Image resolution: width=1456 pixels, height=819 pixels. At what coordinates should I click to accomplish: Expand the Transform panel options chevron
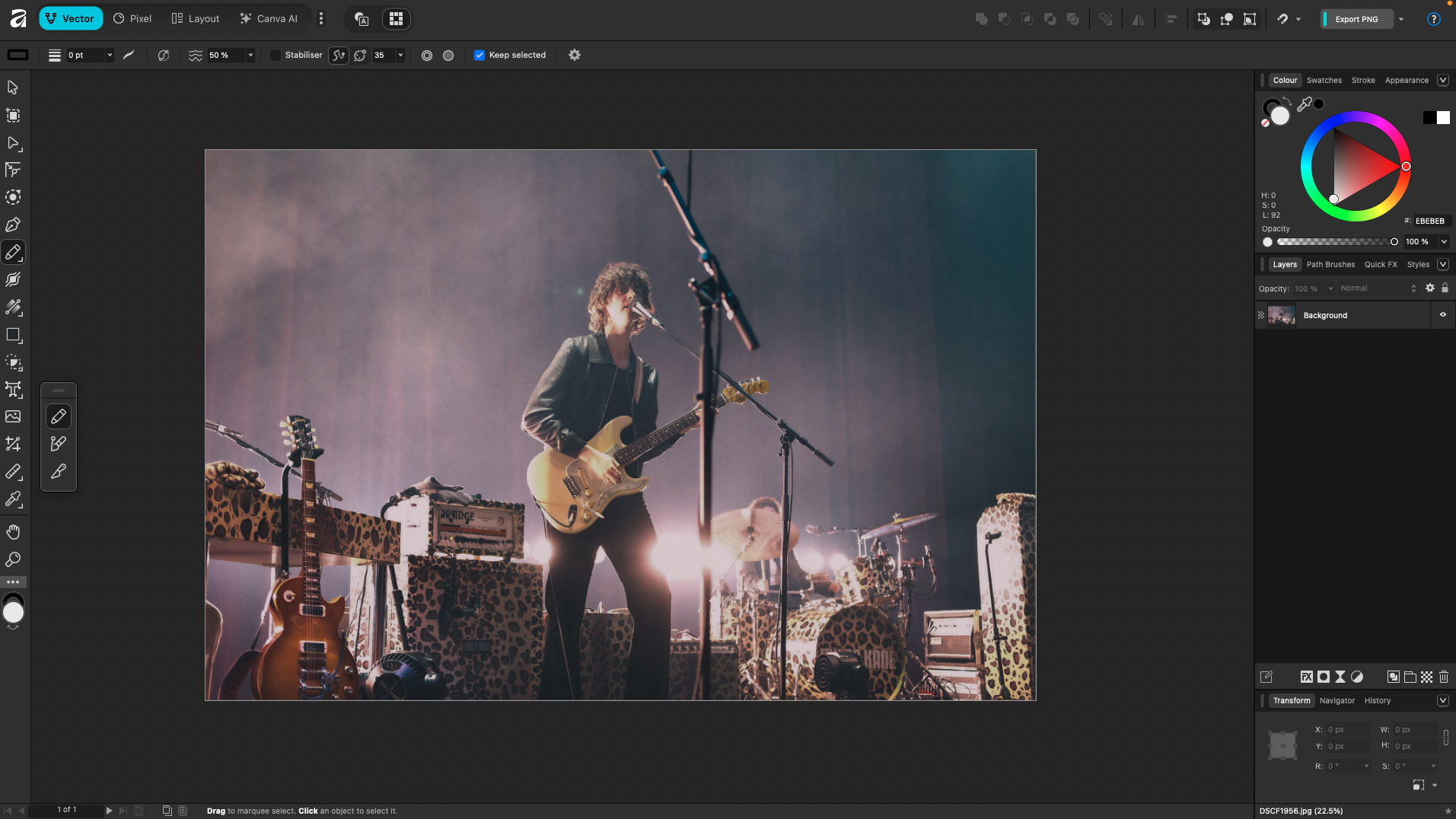1443,701
